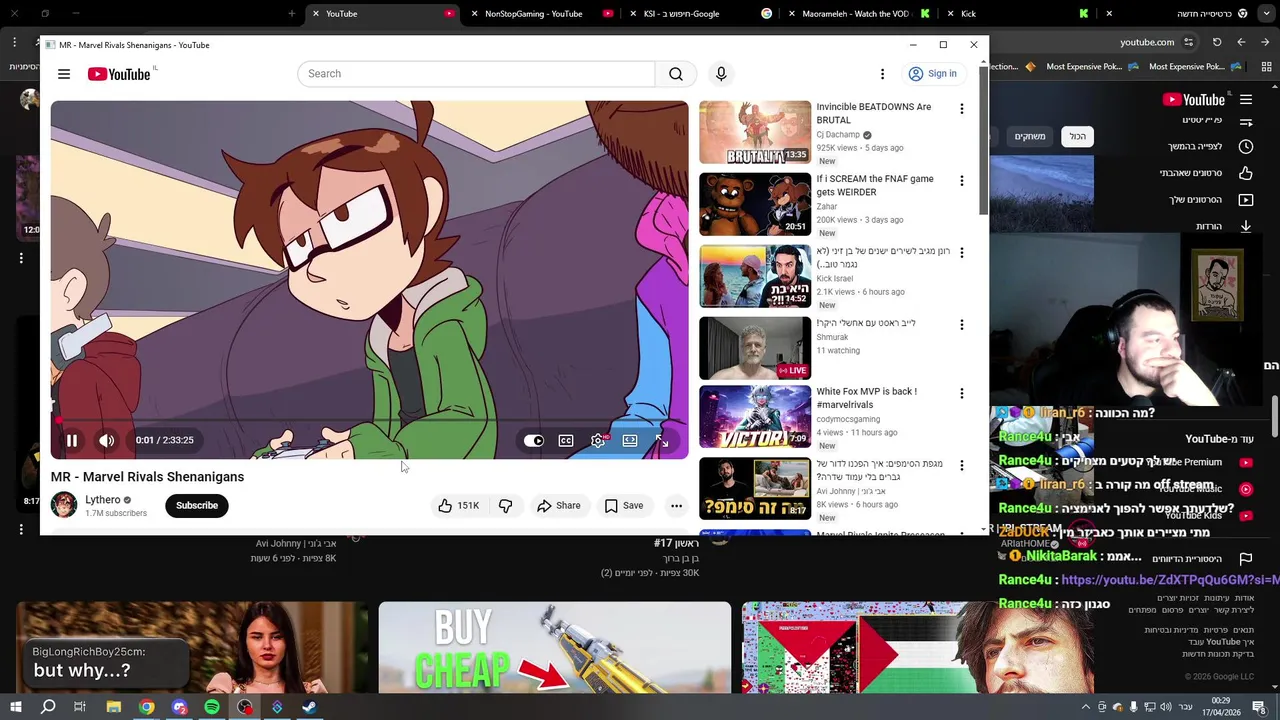The width and height of the screenshot is (1280, 720).
Task: Start voice search with the microphone icon
Action: pos(721,74)
